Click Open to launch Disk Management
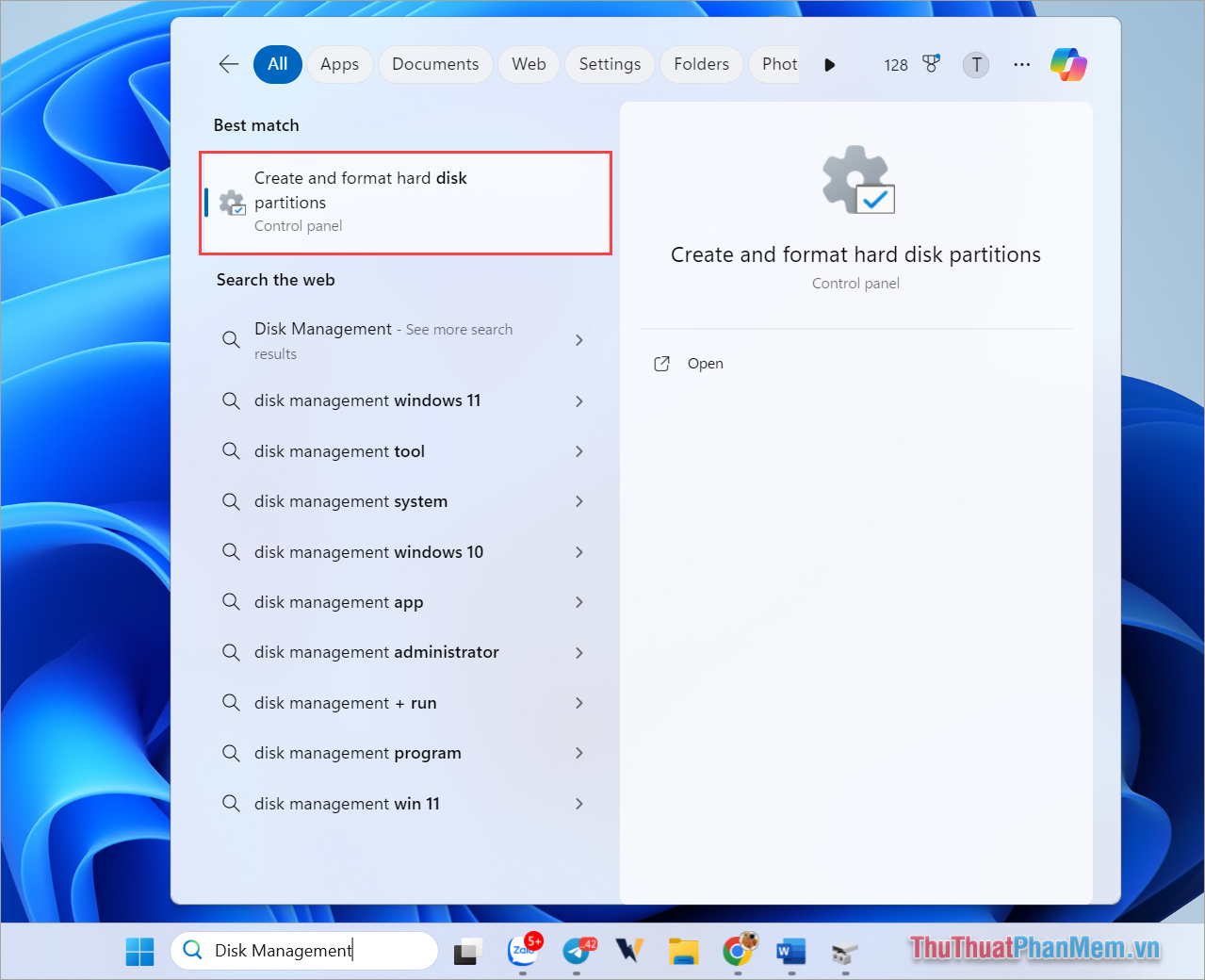 [705, 363]
